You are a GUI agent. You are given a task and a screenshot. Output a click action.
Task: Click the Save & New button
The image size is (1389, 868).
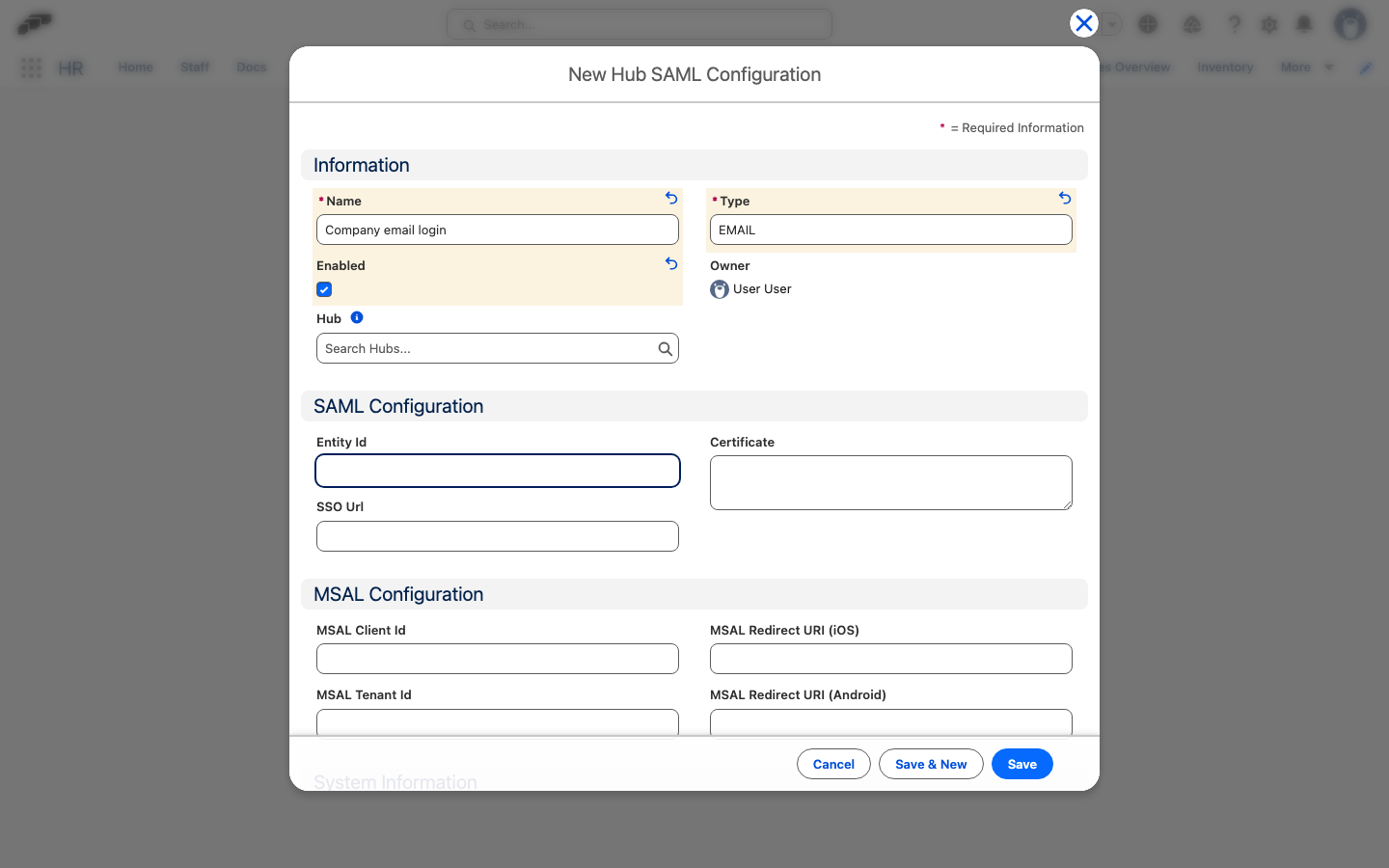coord(931,764)
